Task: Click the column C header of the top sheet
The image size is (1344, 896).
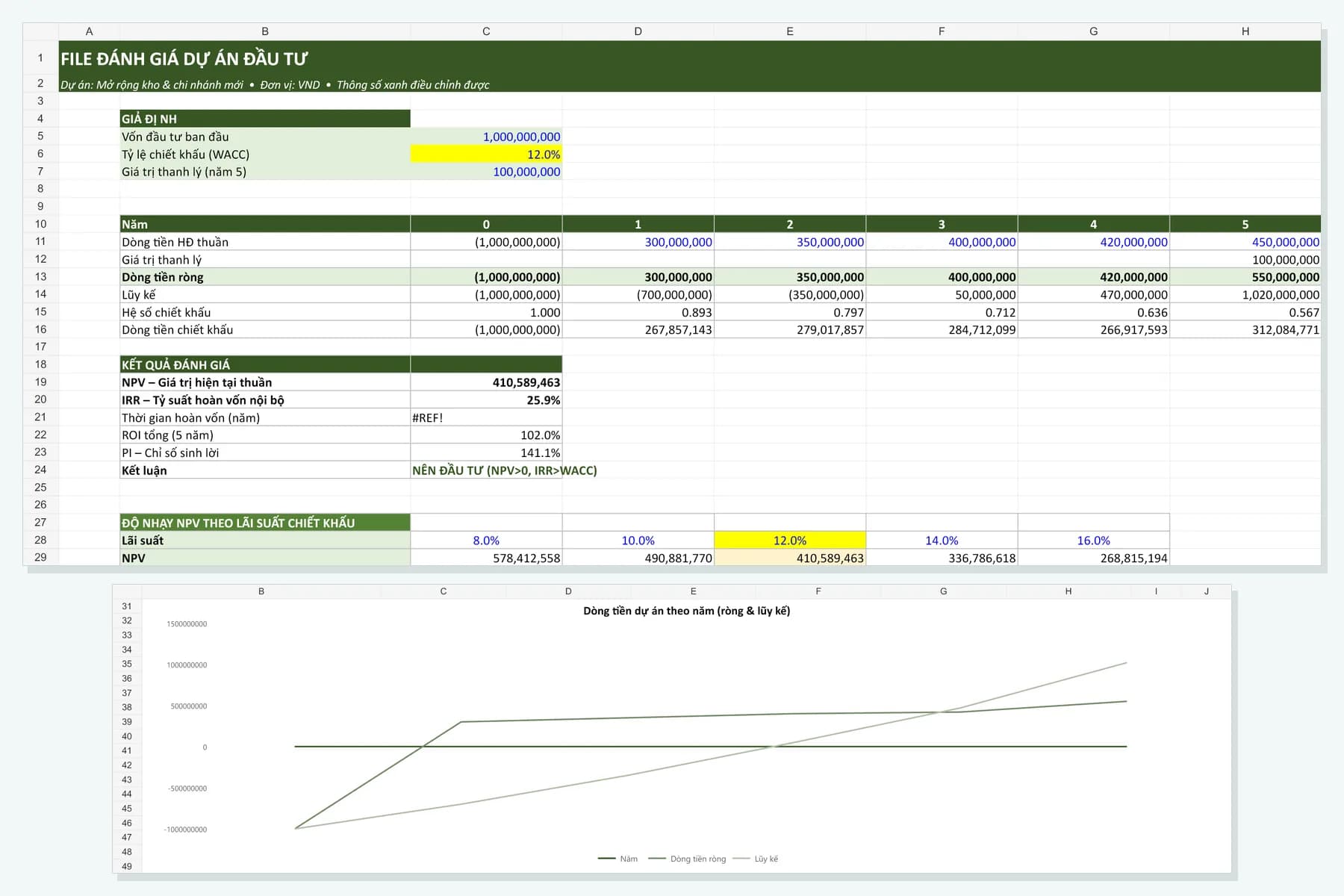Action: pyautogui.click(x=486, y=31)
